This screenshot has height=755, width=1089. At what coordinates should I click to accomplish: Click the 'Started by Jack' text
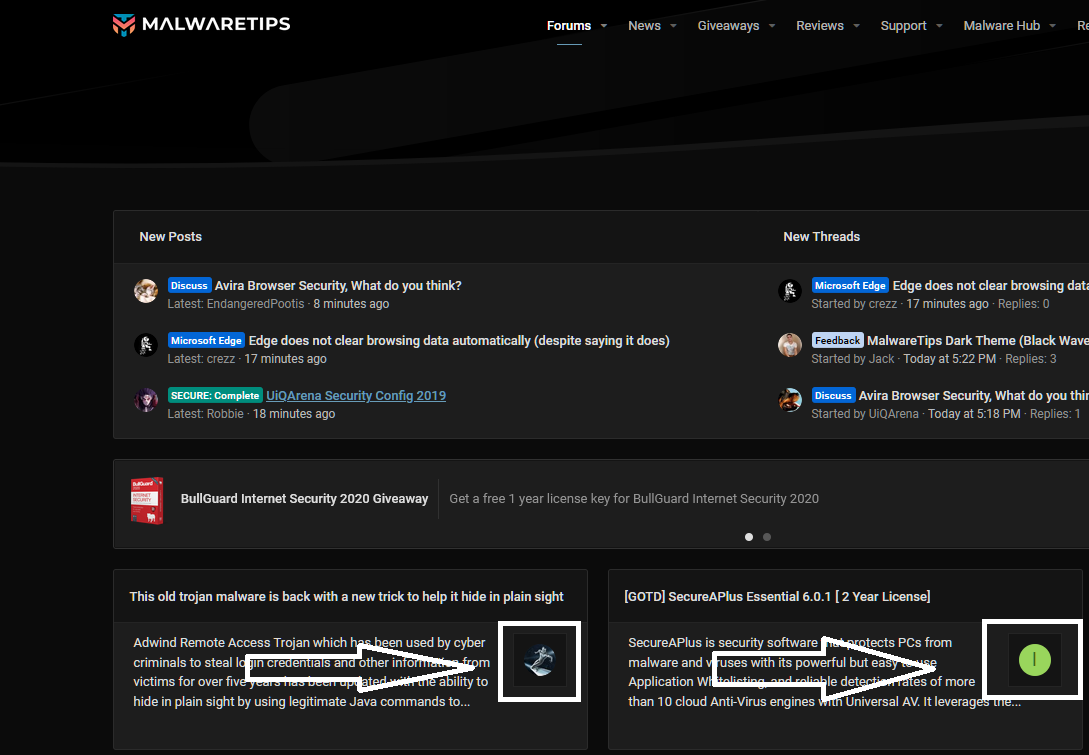[x=853, y=359]
